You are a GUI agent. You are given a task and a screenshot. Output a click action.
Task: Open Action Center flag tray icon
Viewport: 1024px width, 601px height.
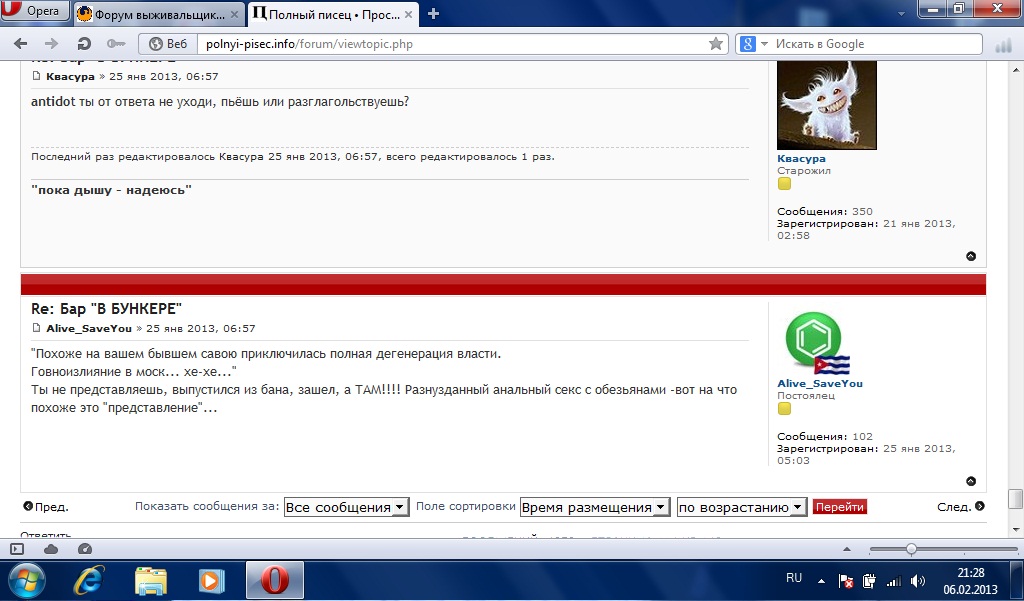pyautogui.click(x=846, y=581)
